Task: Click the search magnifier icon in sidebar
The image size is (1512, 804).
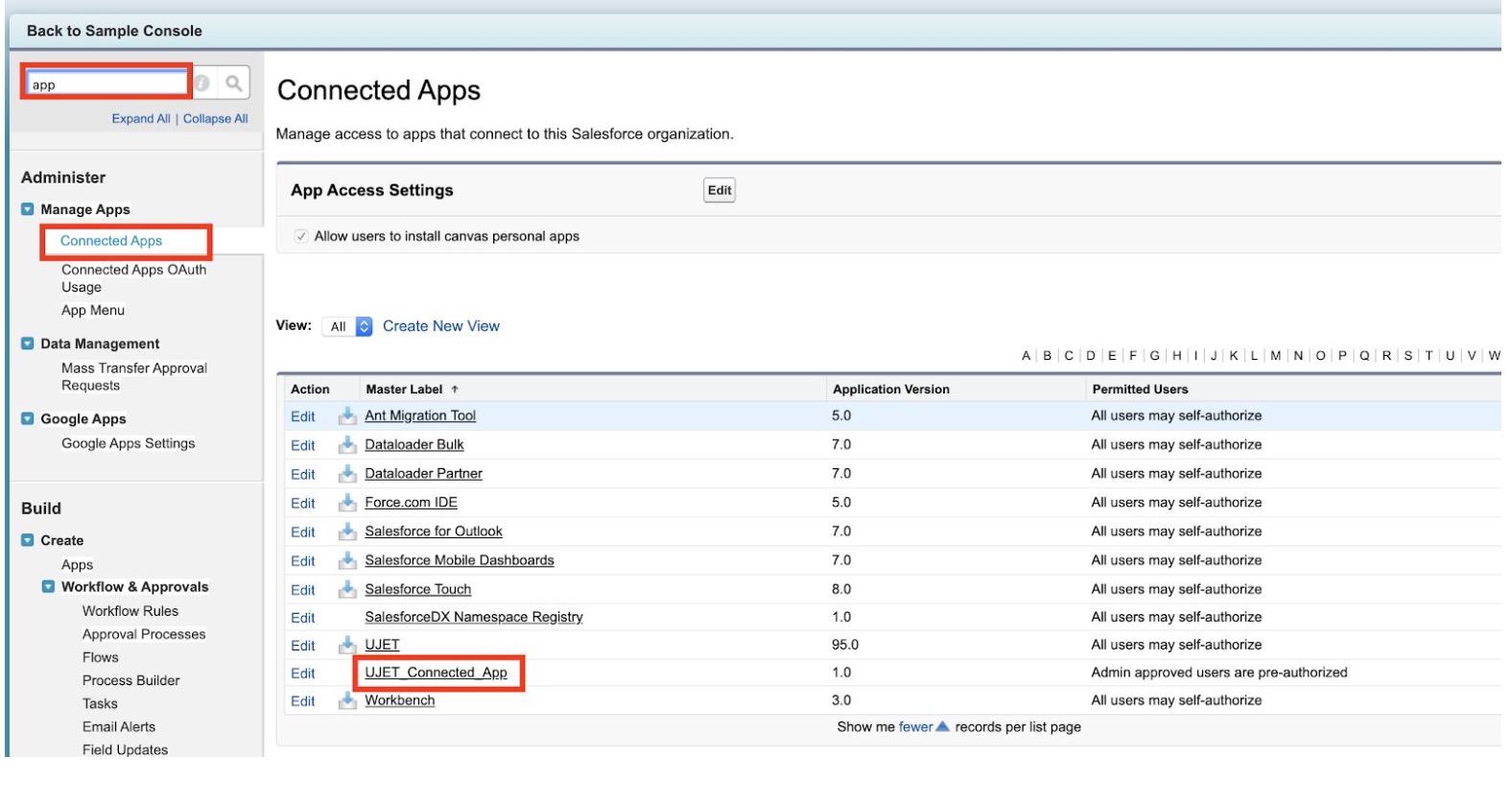Action: [233, 83]
